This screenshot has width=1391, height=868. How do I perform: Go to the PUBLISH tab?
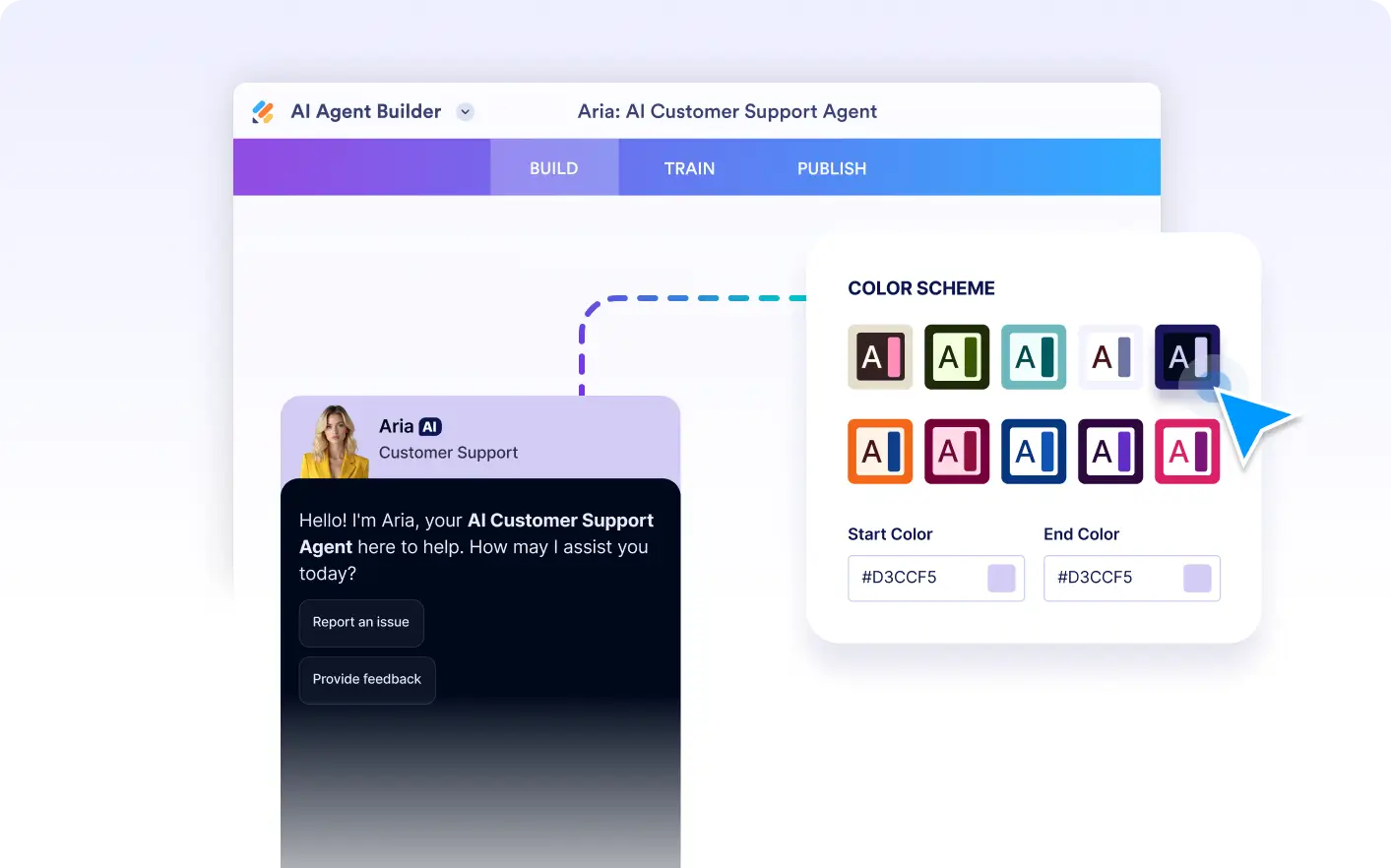[832, 168]
